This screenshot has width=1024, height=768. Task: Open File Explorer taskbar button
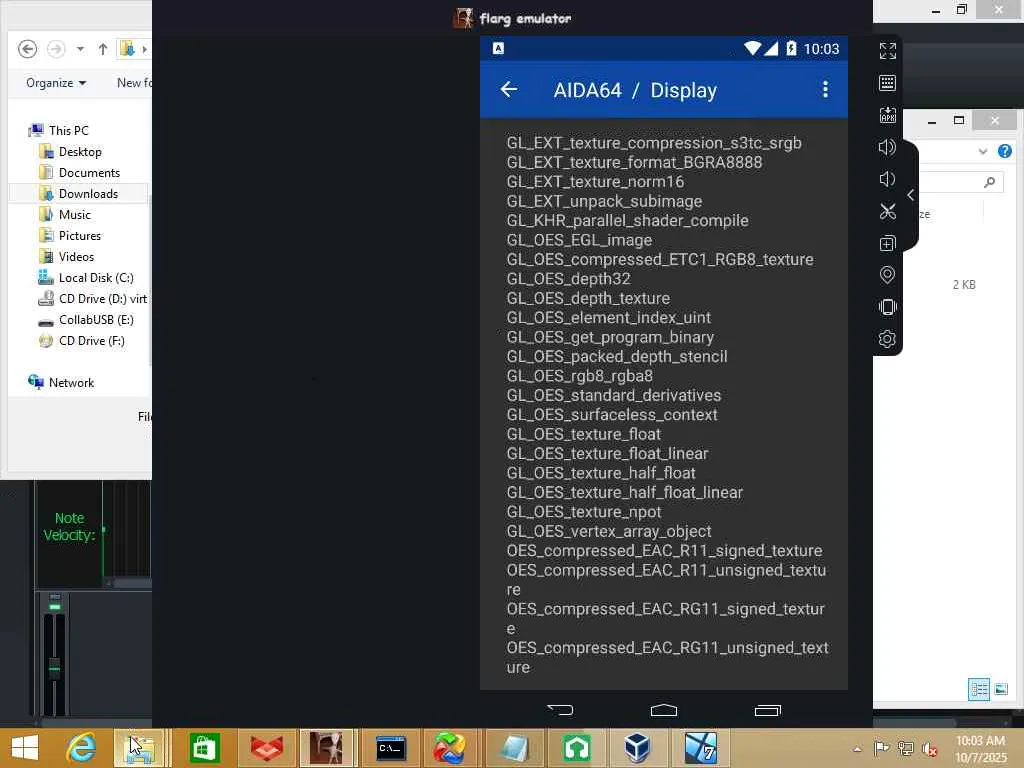pyautogui.click(x=139, y=748)
